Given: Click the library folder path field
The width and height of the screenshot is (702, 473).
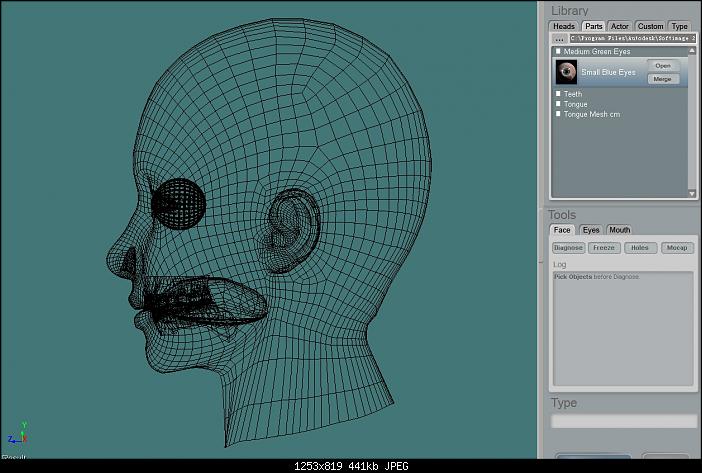Looking at the screenshot, I should click(633, 39).
